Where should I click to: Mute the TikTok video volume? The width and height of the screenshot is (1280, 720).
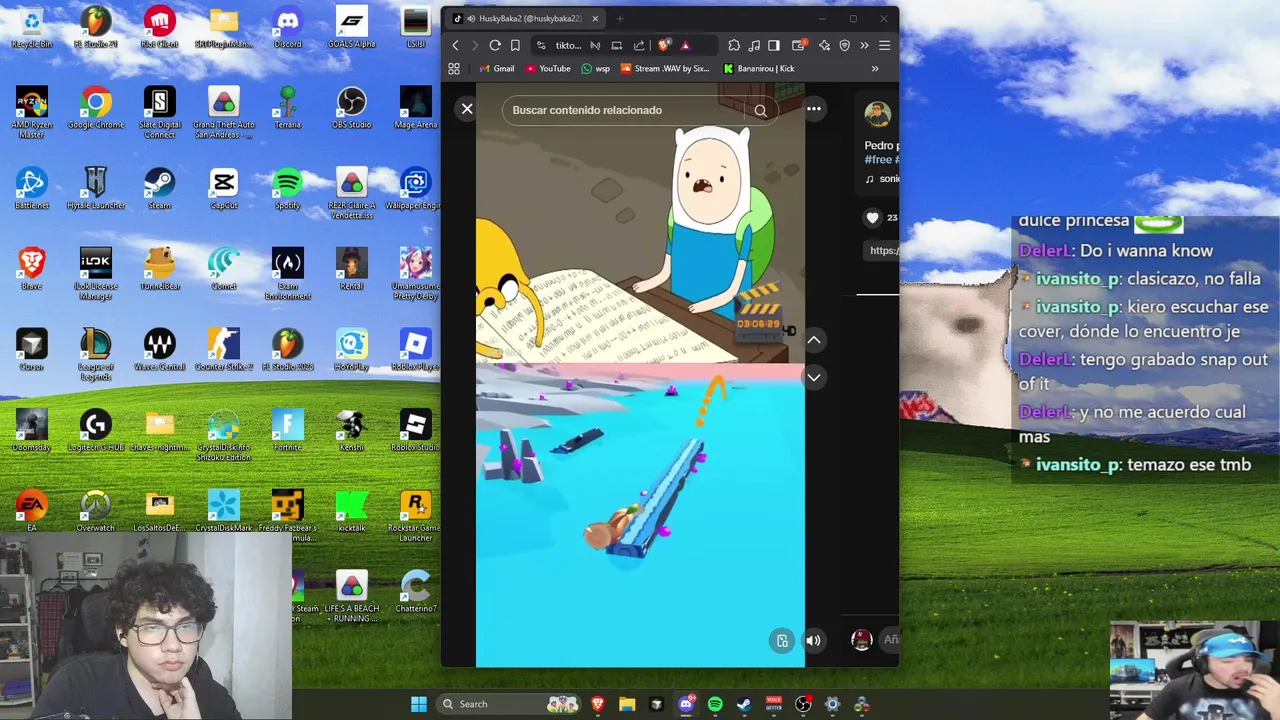tap(814, 641)
